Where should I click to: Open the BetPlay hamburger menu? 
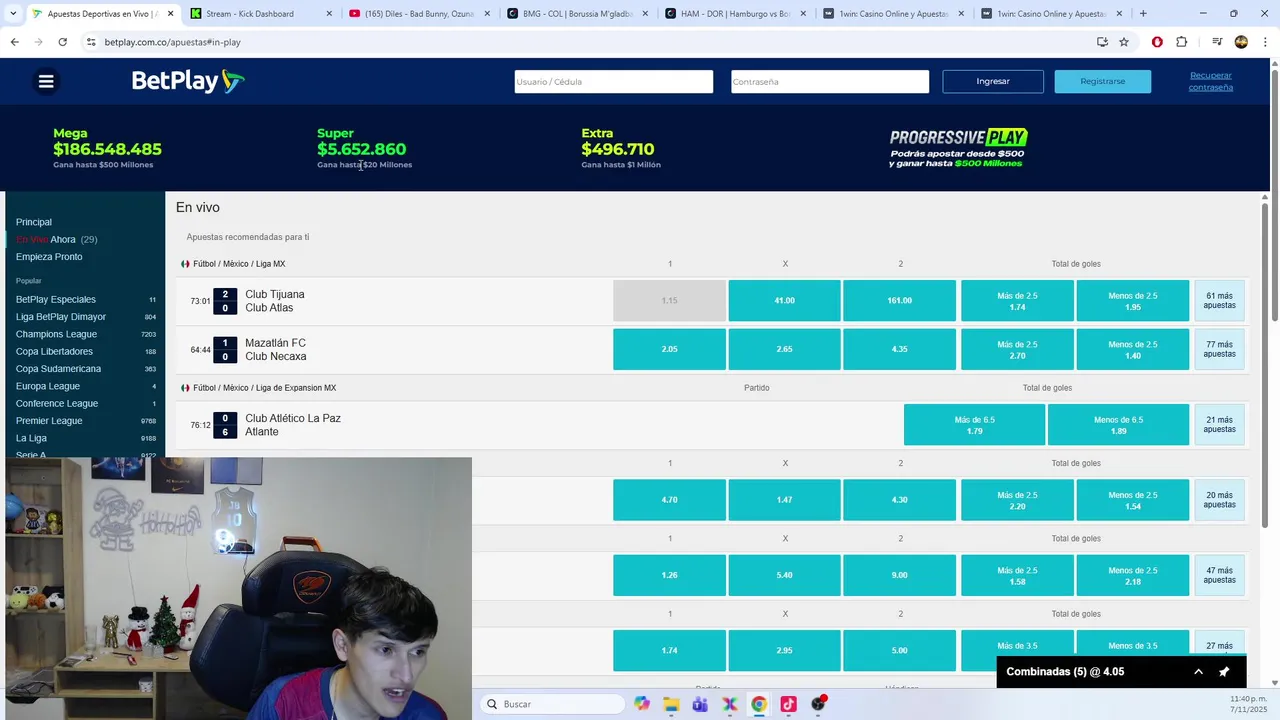coord(46,81)
